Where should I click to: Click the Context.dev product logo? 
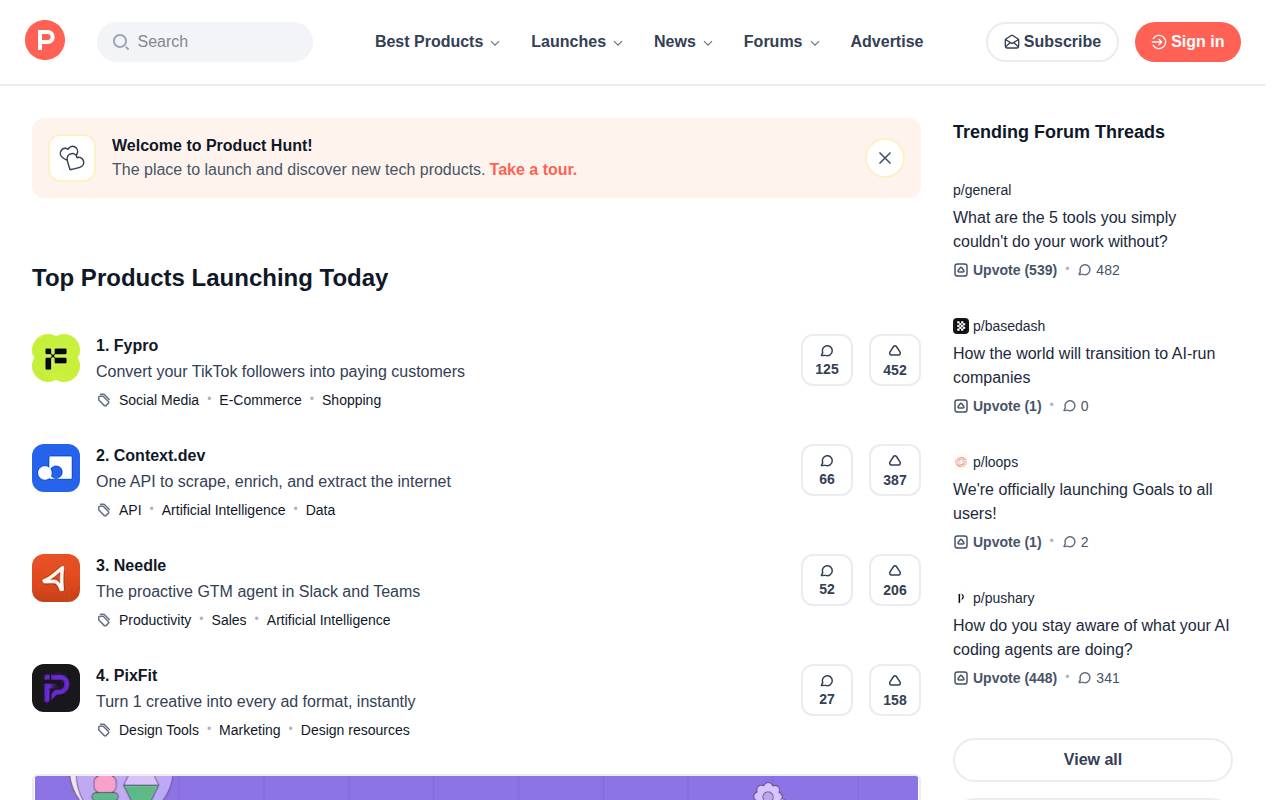tap(56, 468)
